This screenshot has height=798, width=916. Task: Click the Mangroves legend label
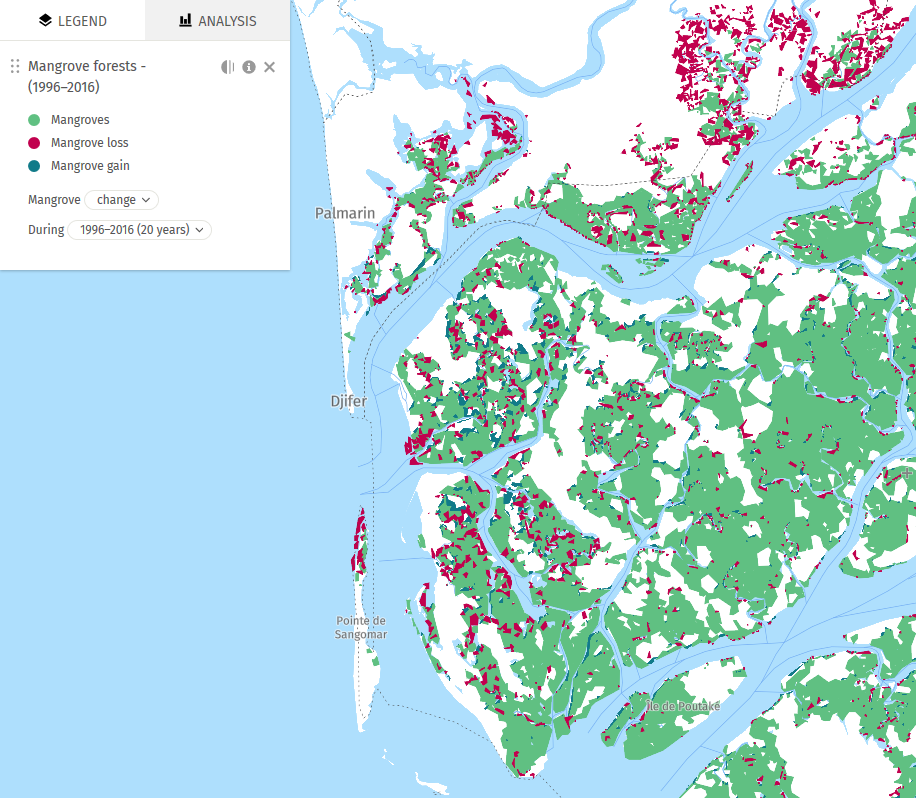tap(80, 120)
